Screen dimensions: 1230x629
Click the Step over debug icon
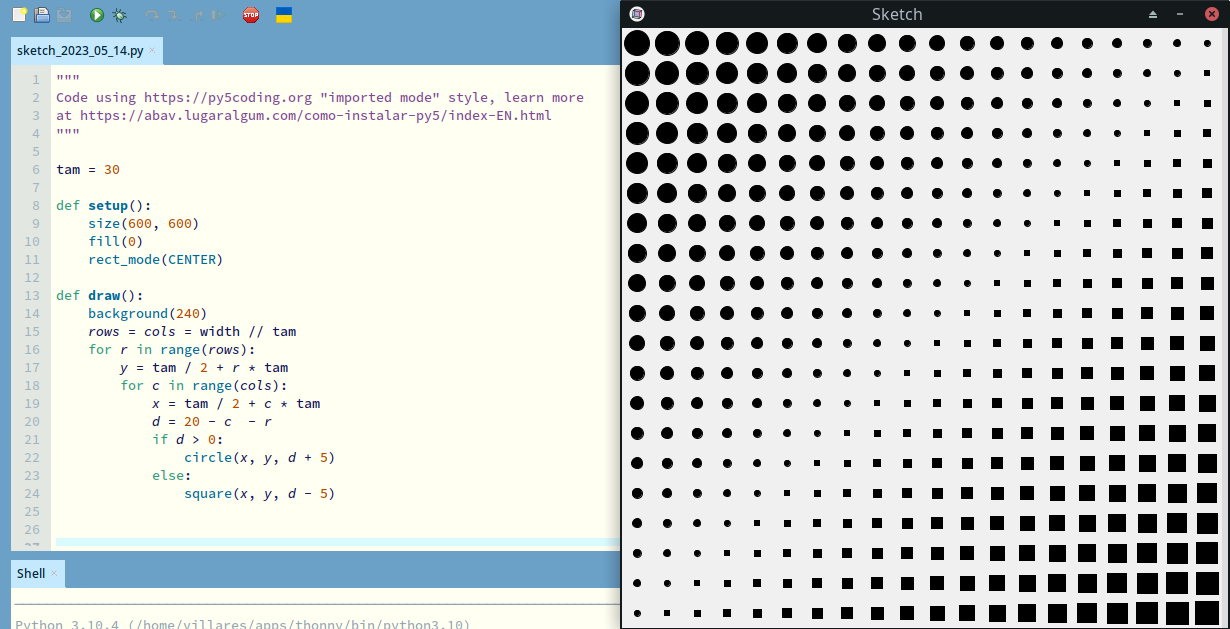click(x=152, y=15)
